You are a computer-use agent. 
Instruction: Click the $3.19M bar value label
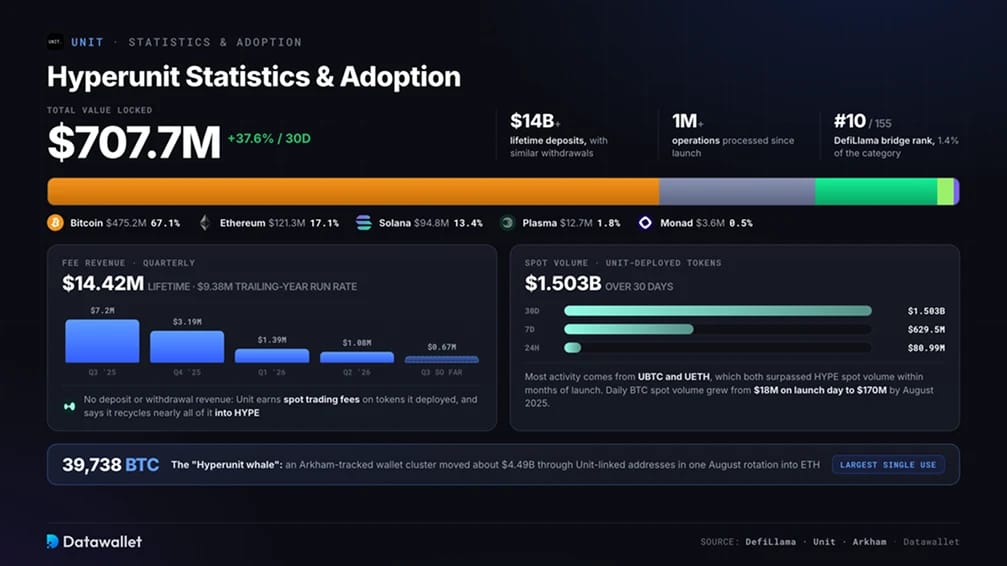coord(187,322)
